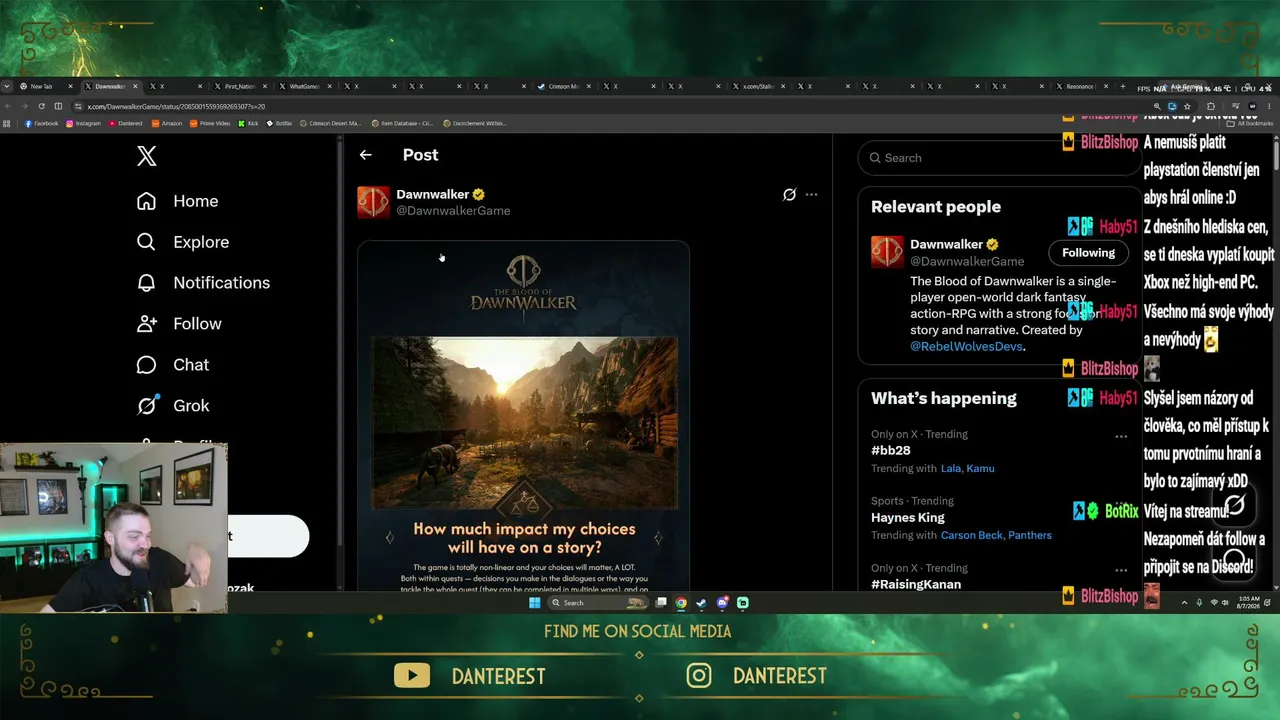This screenshot has height=720, width=1280.
Task: Open the Dawnwalker author name on post
Action: 433,194
